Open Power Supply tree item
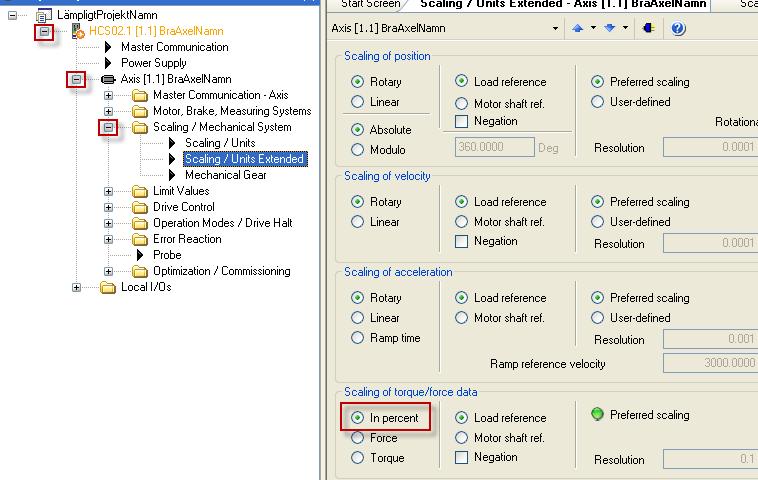758x480 pixels. pyautogui.click(x=153, y=63)
